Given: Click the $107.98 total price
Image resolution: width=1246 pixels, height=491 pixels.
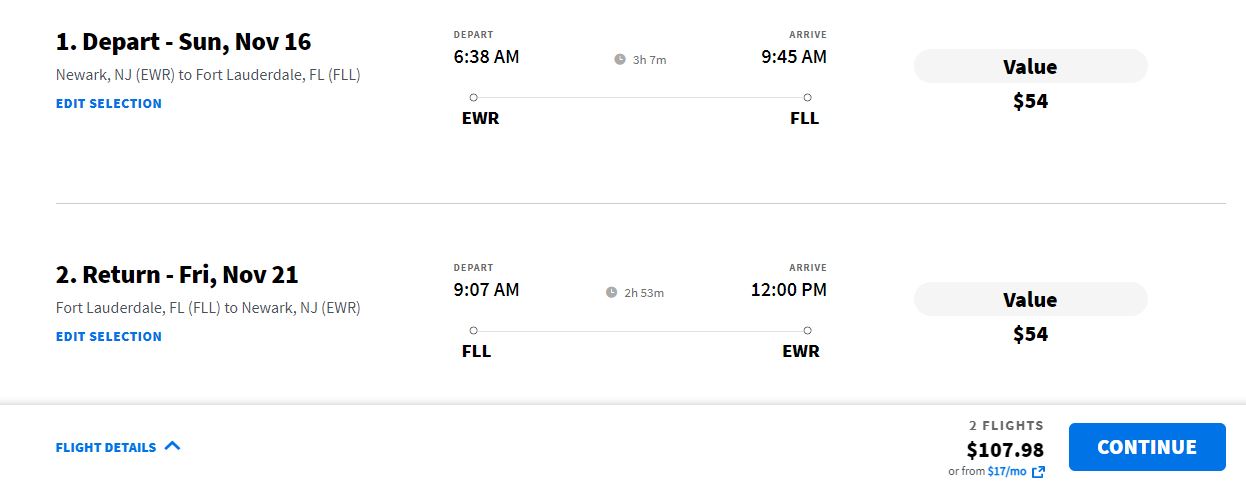Looking at the screenshot, I should click(1005, 450).
